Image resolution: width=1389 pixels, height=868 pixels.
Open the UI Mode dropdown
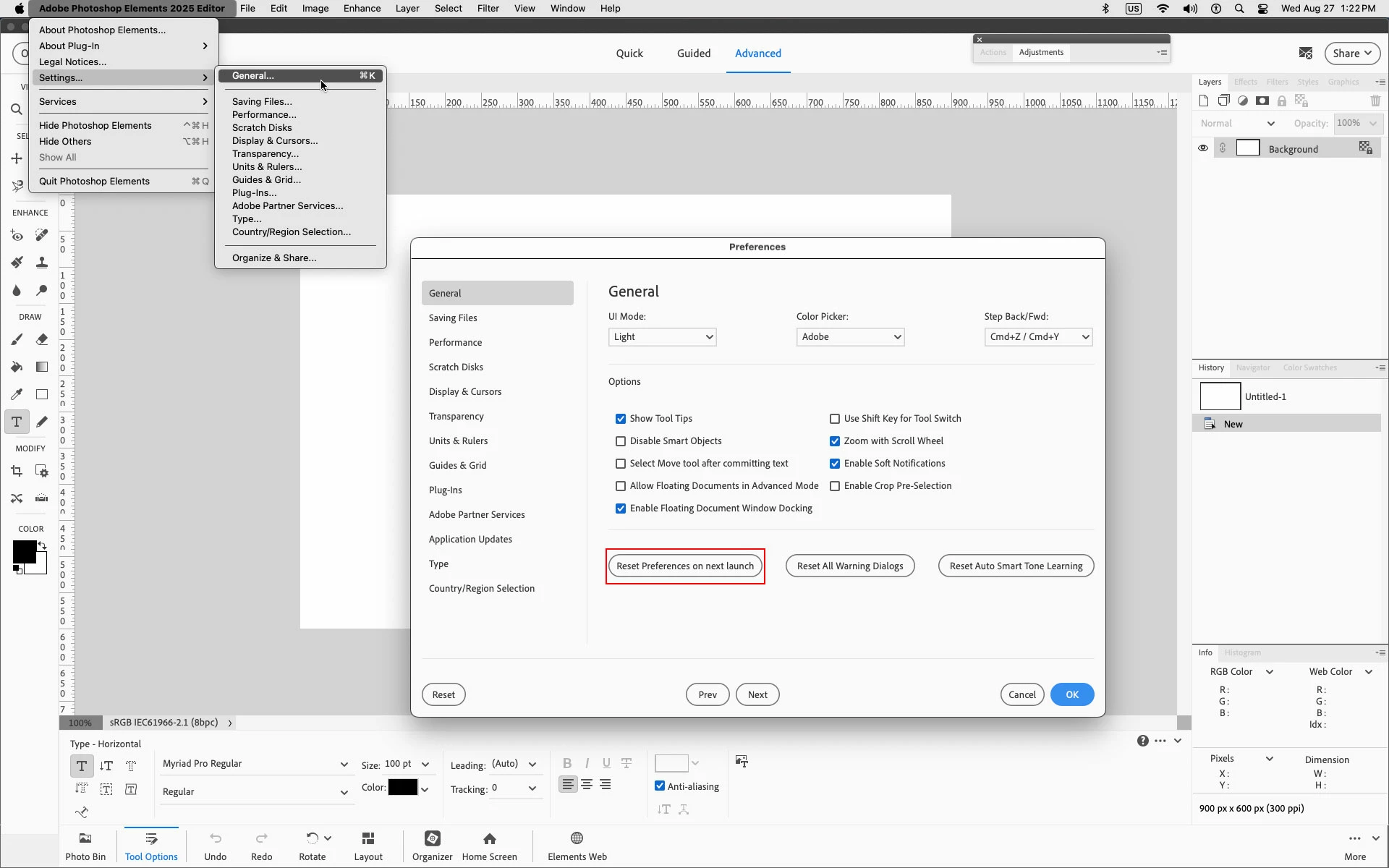(662, 337)
